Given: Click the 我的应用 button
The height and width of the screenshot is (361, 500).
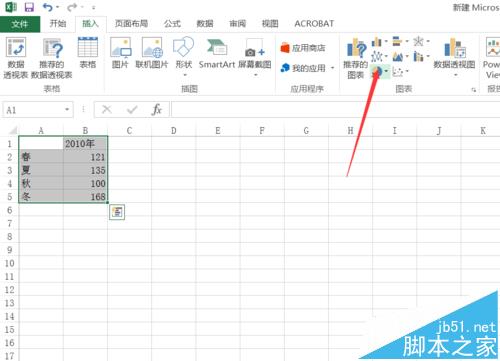Looking at the screenshot, I should 303,68.
